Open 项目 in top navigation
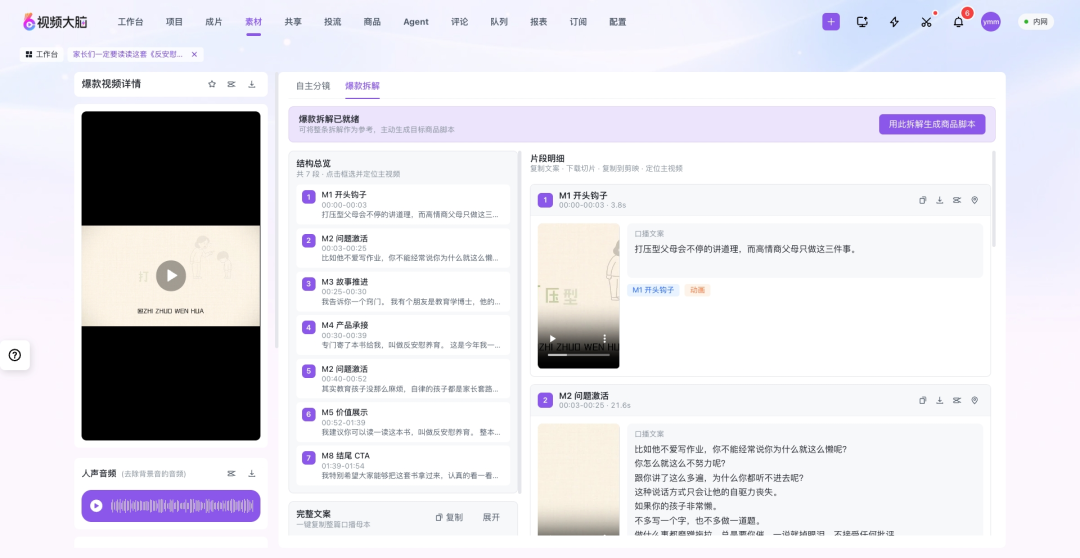This screenshot has width=1080, height=558. tap(174, 22)
